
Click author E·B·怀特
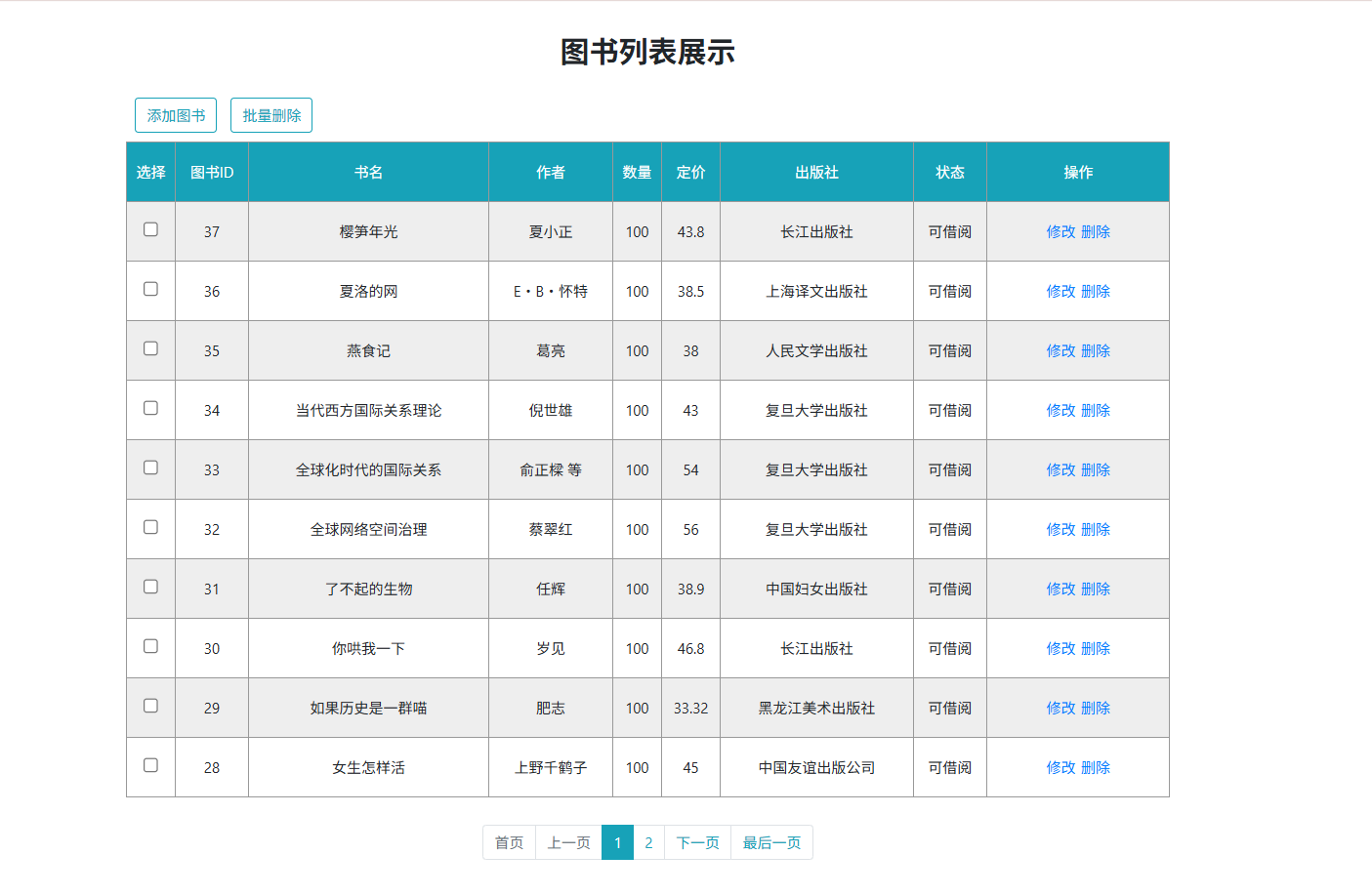click(x=551, y=291)
